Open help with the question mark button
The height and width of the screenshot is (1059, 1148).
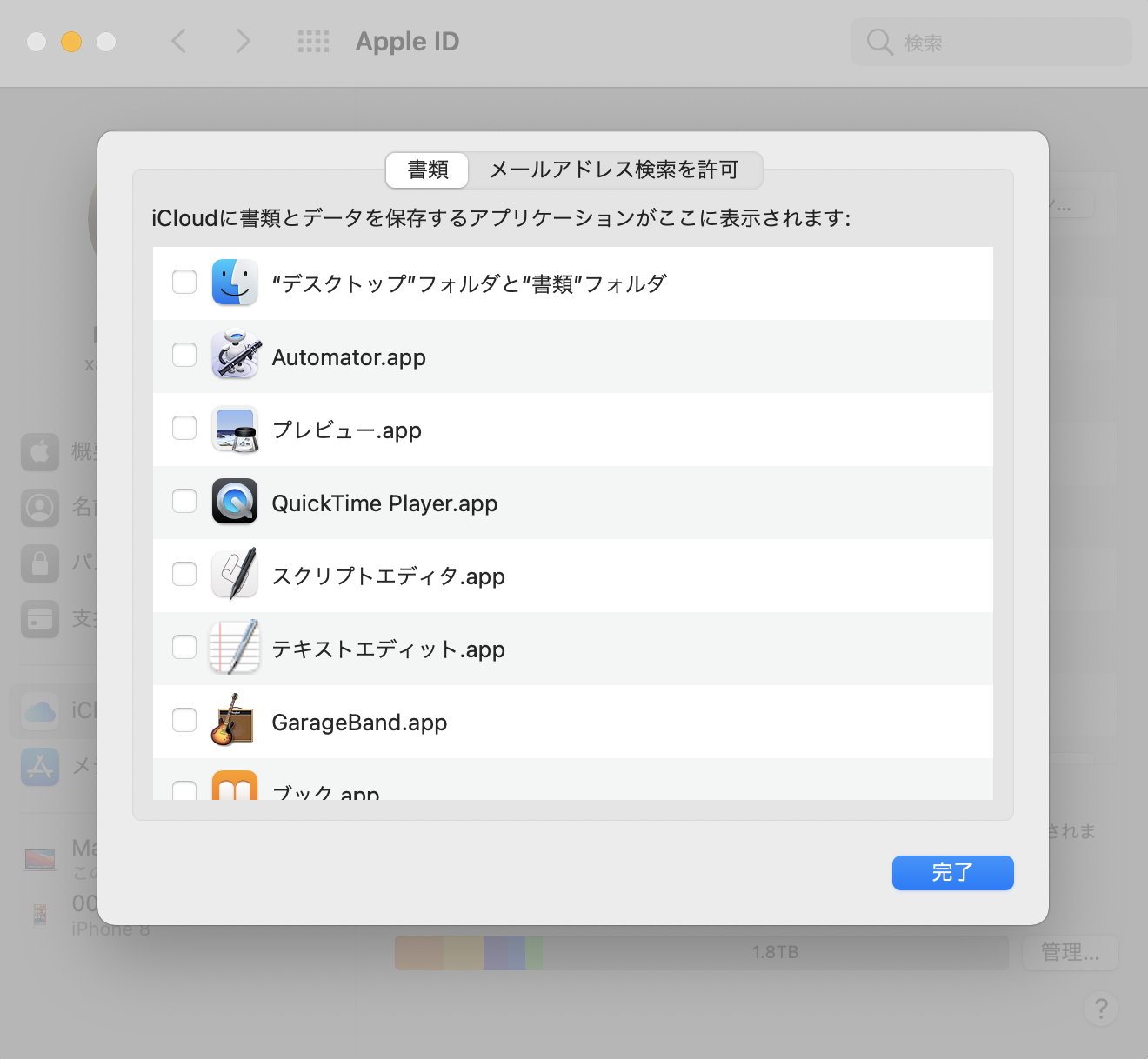[x=1101, y=1009]
